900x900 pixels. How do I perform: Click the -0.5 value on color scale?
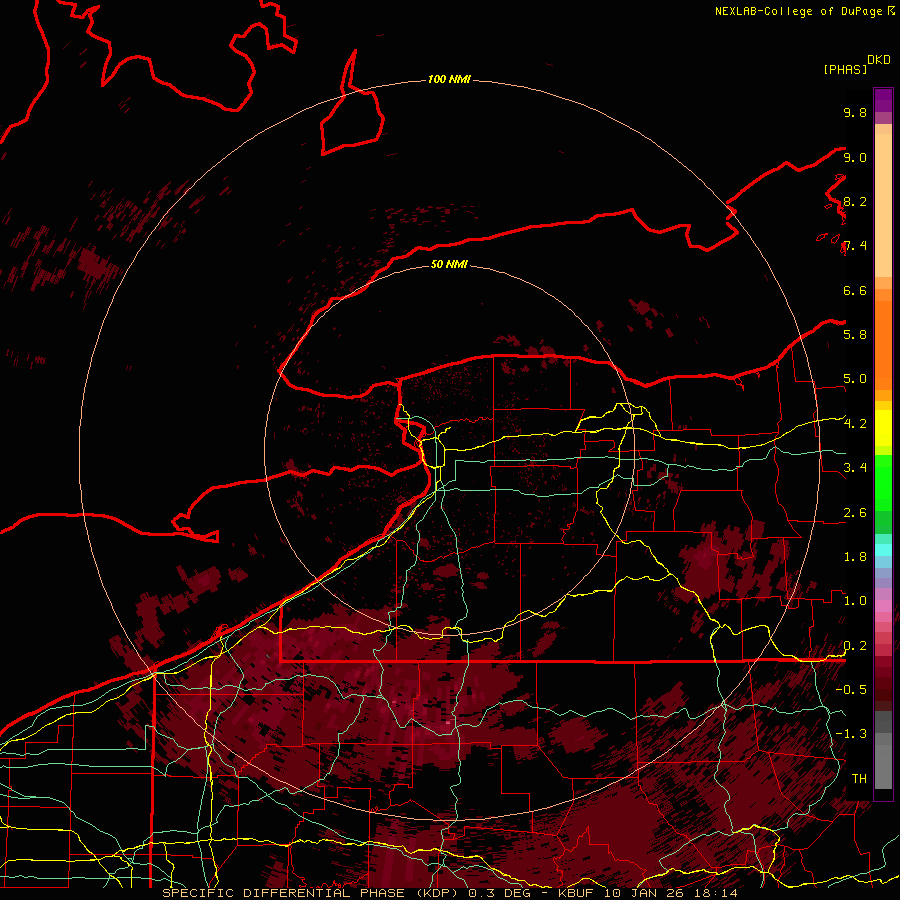tap(851, 689)
